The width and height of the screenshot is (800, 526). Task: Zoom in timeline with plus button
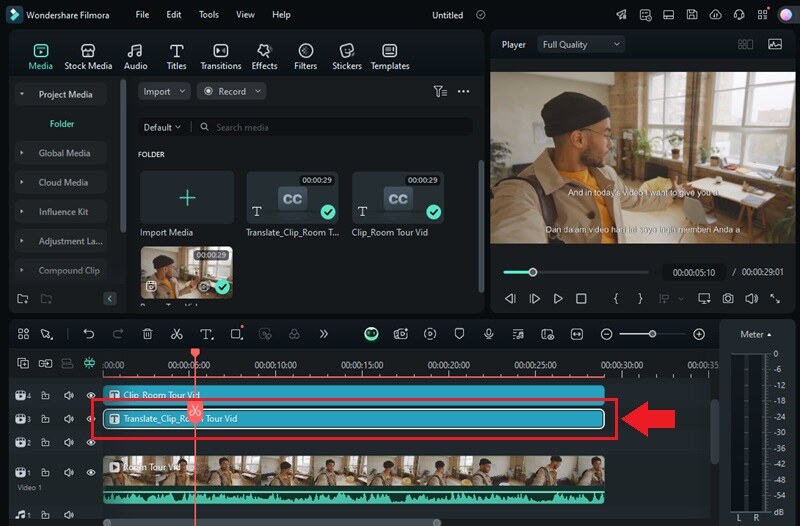[x=699, y=334]
